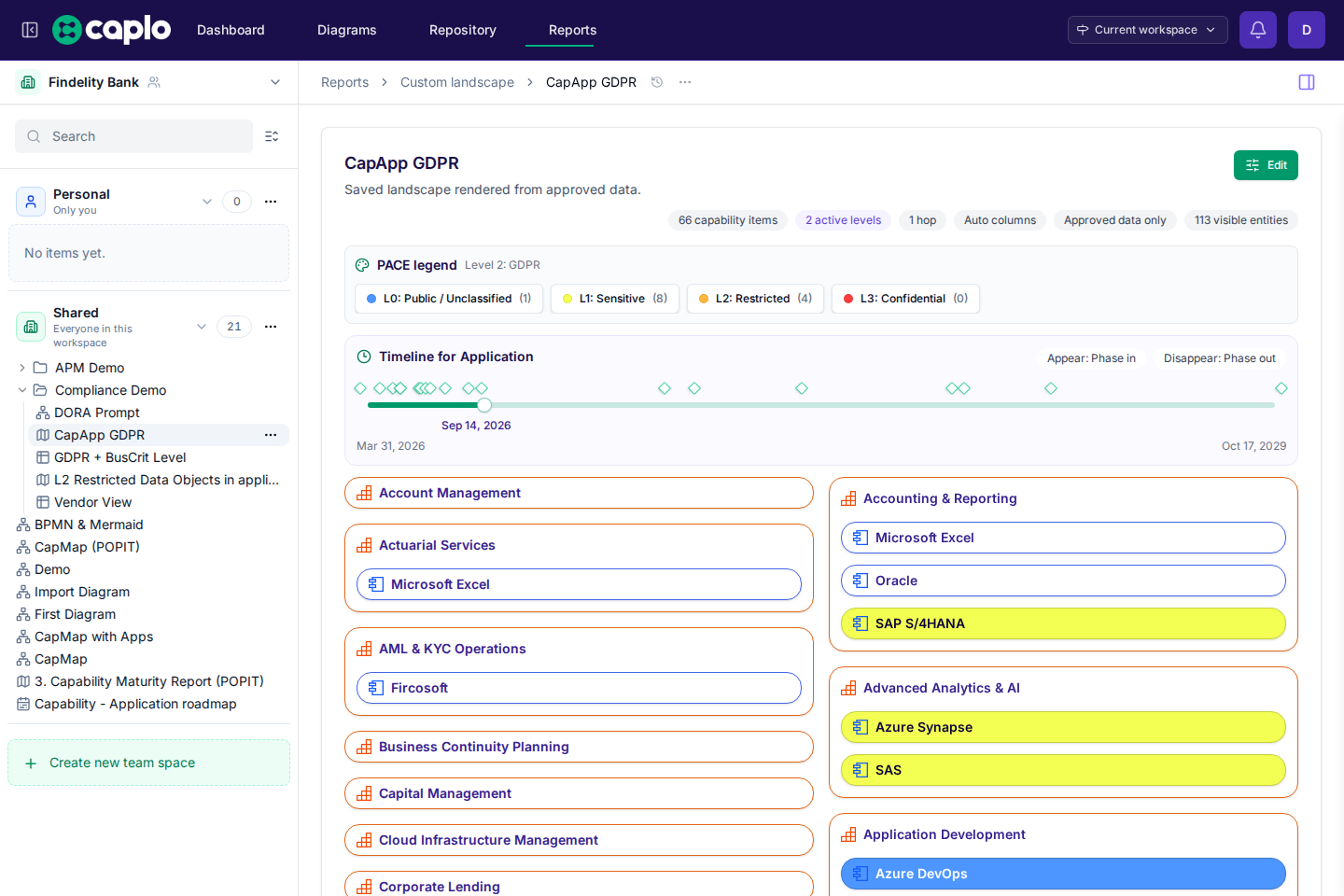Toggle L3: Confidential legend filter

[905, 299]
